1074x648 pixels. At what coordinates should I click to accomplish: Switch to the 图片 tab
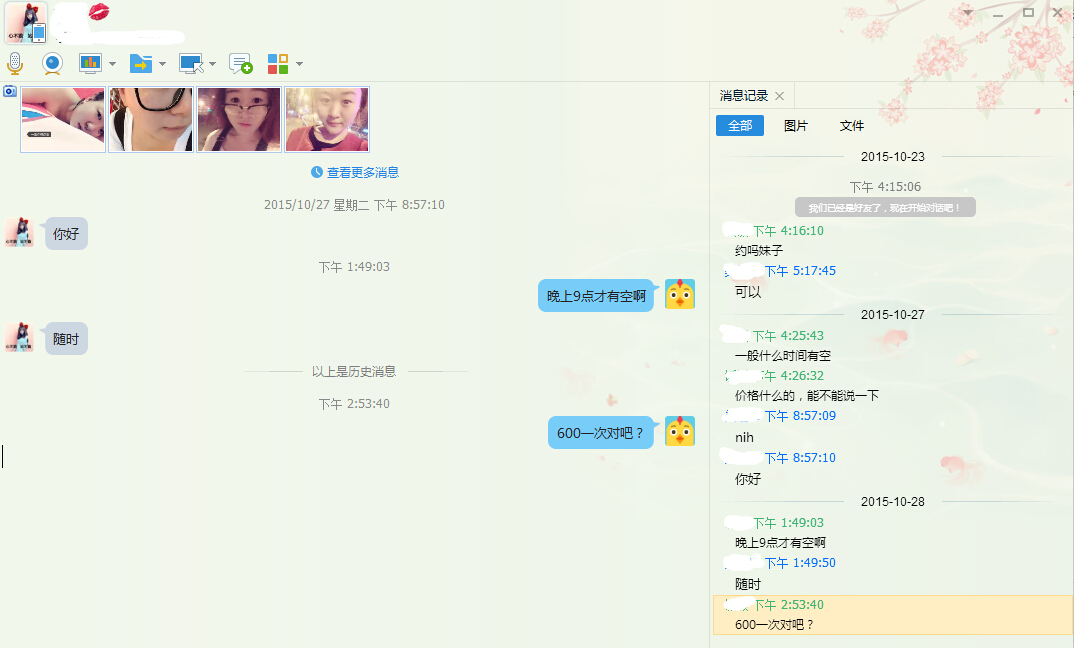tap(796, 126)
